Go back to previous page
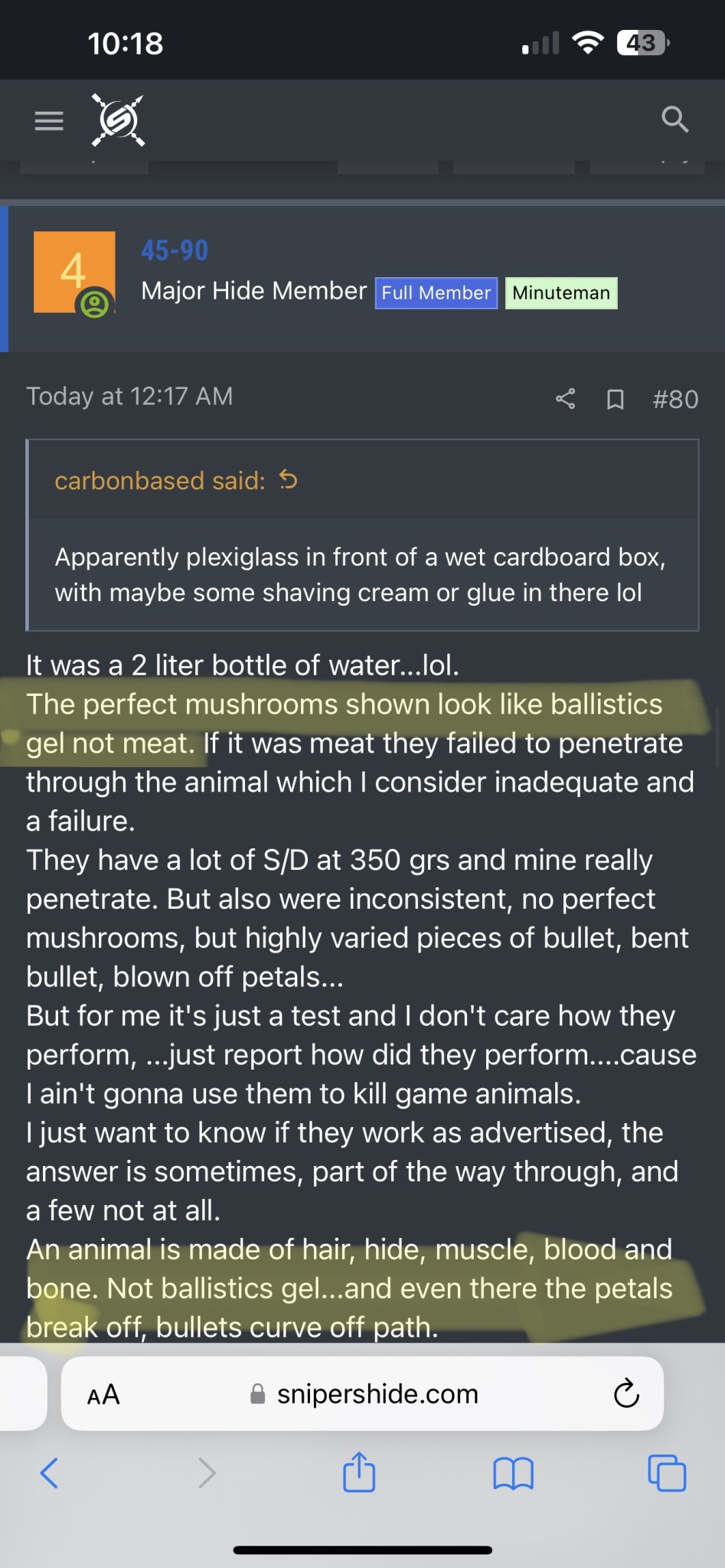This screenshot has width=725, height=1568. pyautogui.click(x=49, y=1472)
